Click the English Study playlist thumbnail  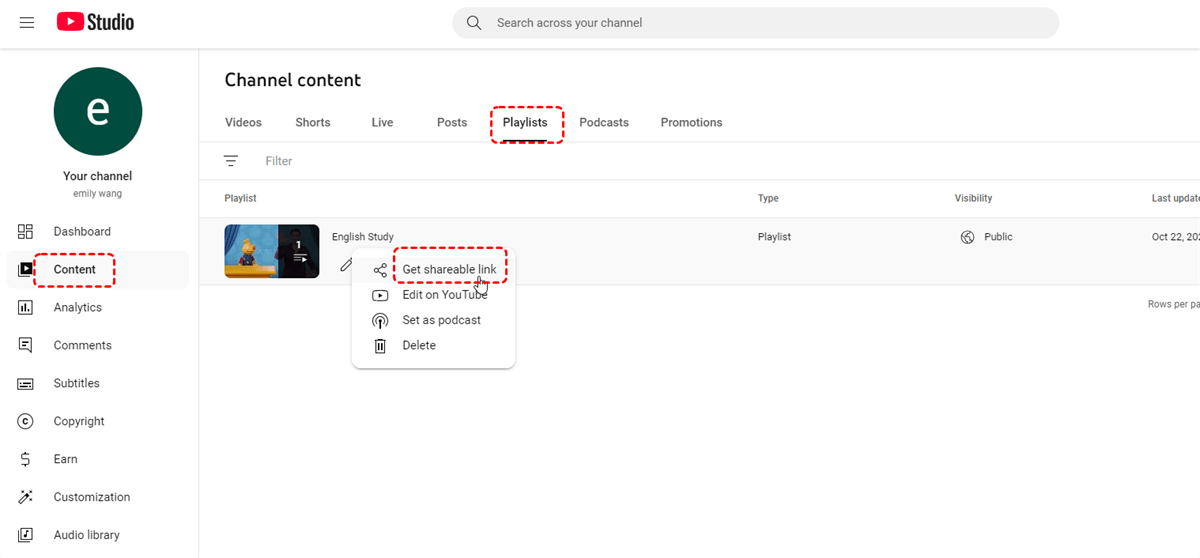pyautogui.click(x=271, y=251)
